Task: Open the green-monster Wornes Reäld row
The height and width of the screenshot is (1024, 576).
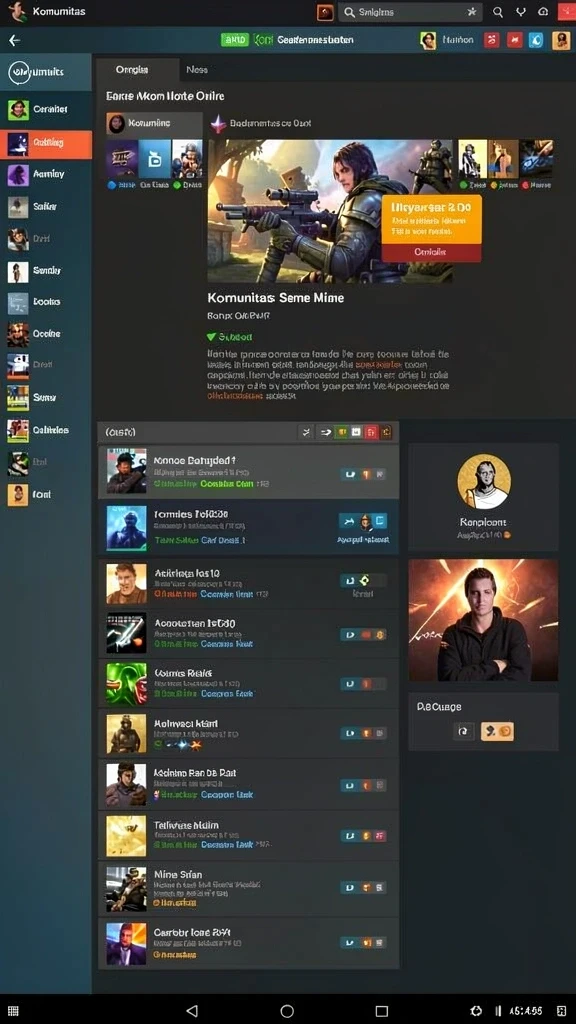Action: click(248, 684)
